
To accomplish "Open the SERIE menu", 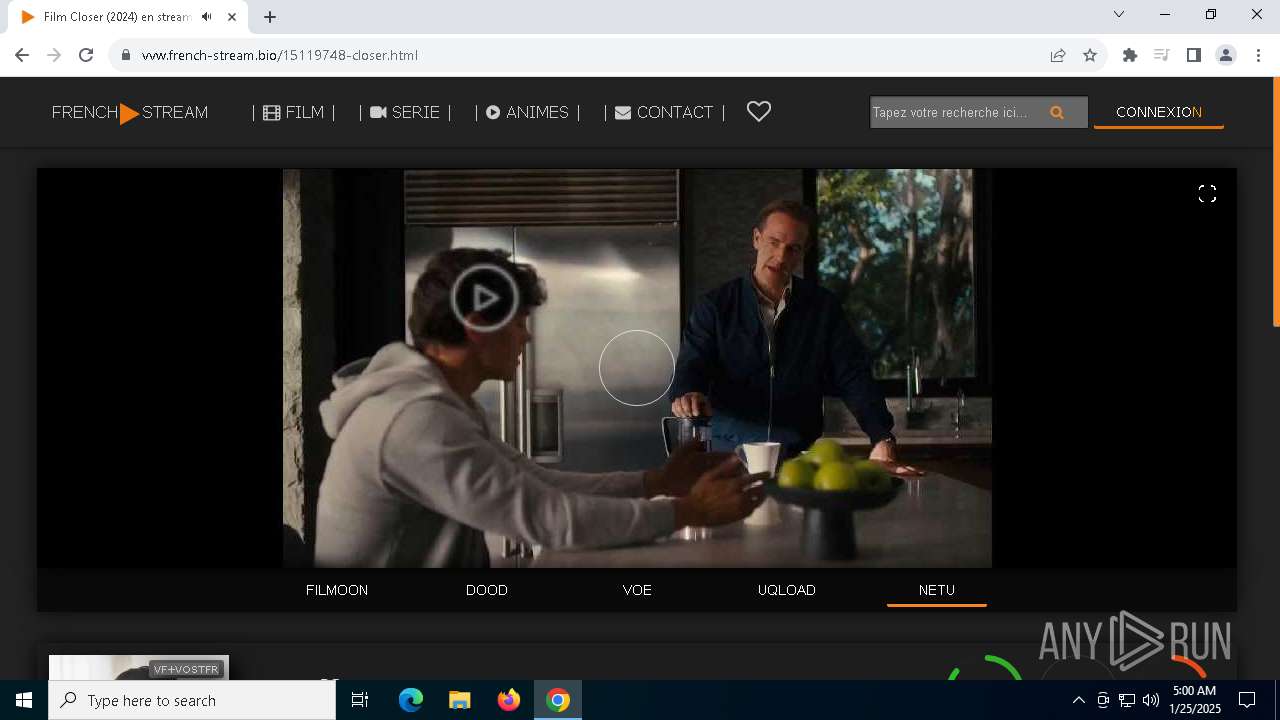I will pos(405,112).
